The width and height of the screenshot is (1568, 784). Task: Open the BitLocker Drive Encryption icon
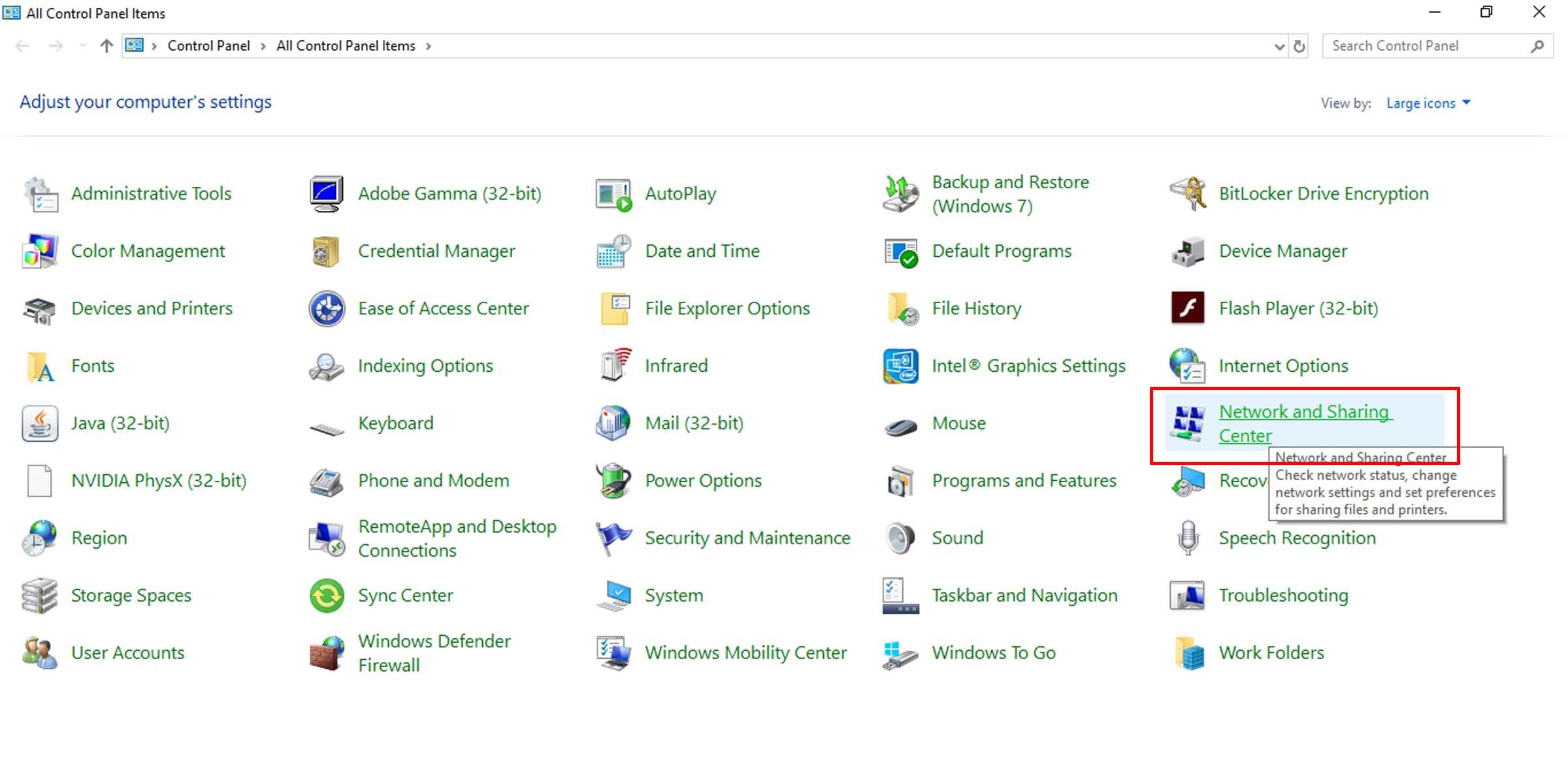point(1188,193)
